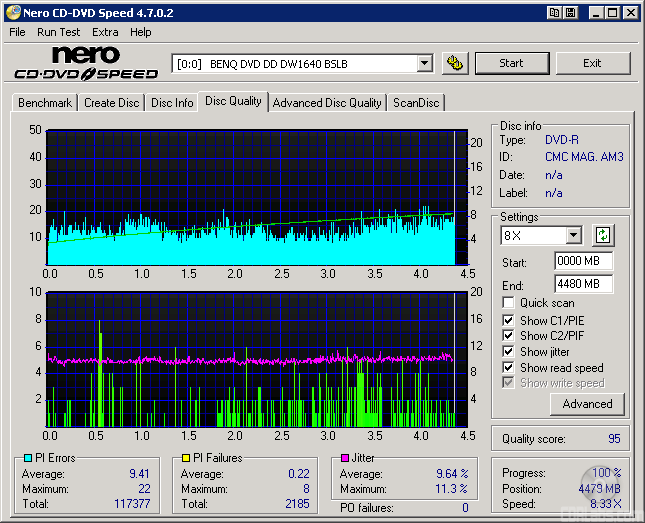Click the drive options icon beside Start
This screenshot has width=645, height=523.
[x=455, y=63]
